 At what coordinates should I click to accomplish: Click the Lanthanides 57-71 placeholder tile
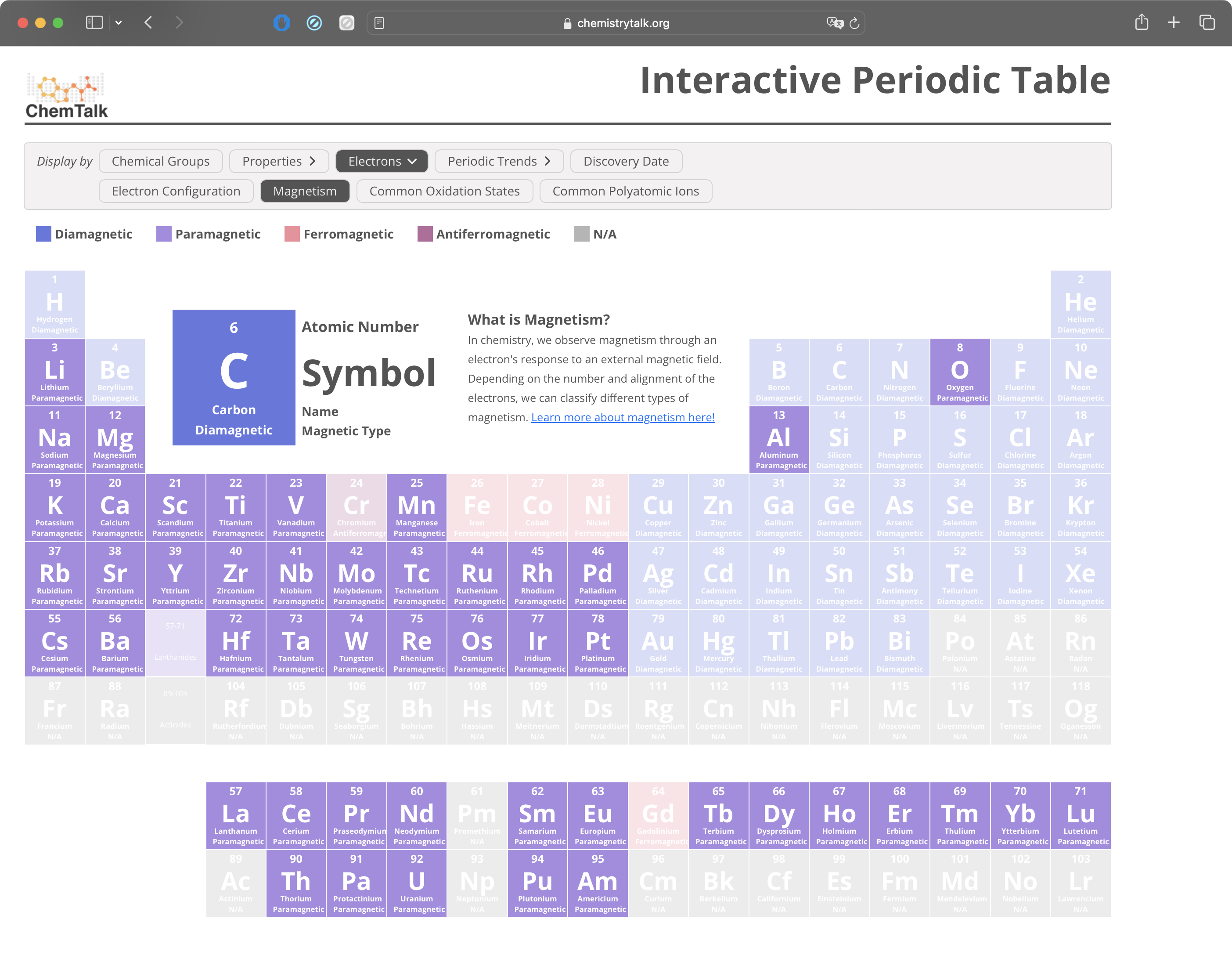pyautogui.click(x=175, y=643)
